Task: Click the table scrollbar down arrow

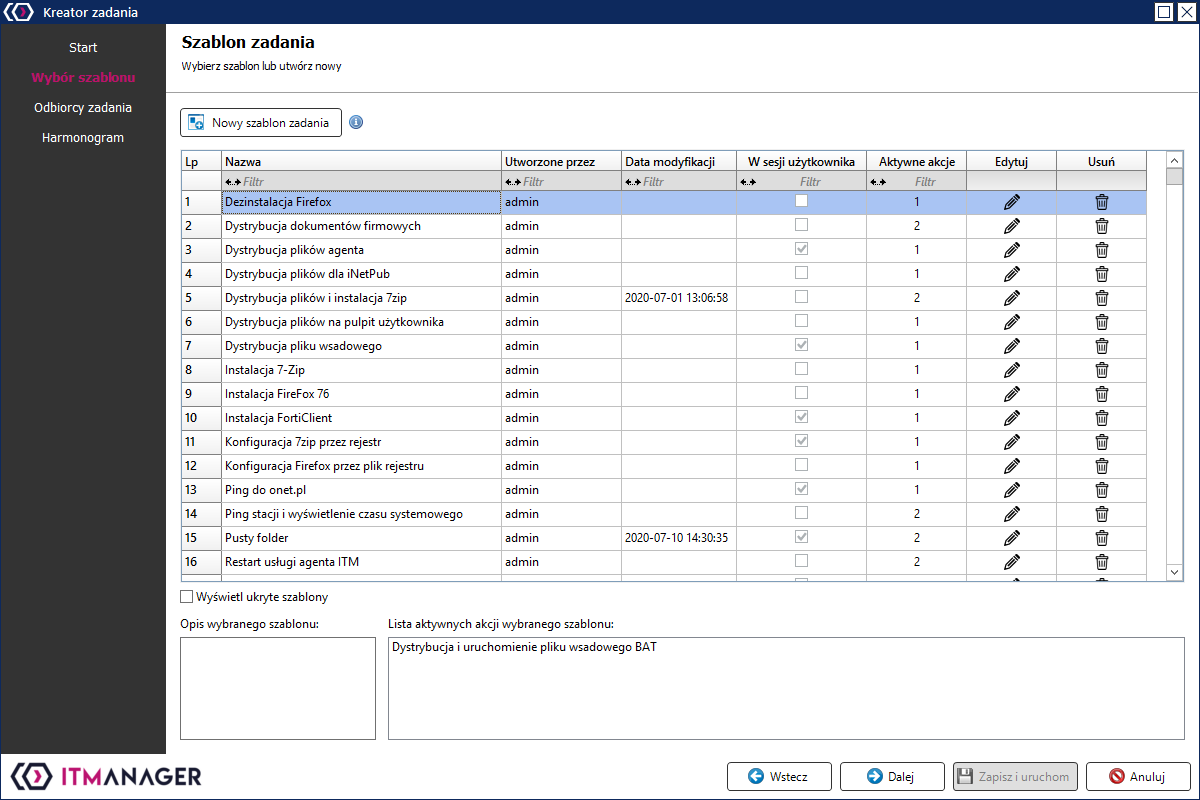Action: tap(1175, 571)
